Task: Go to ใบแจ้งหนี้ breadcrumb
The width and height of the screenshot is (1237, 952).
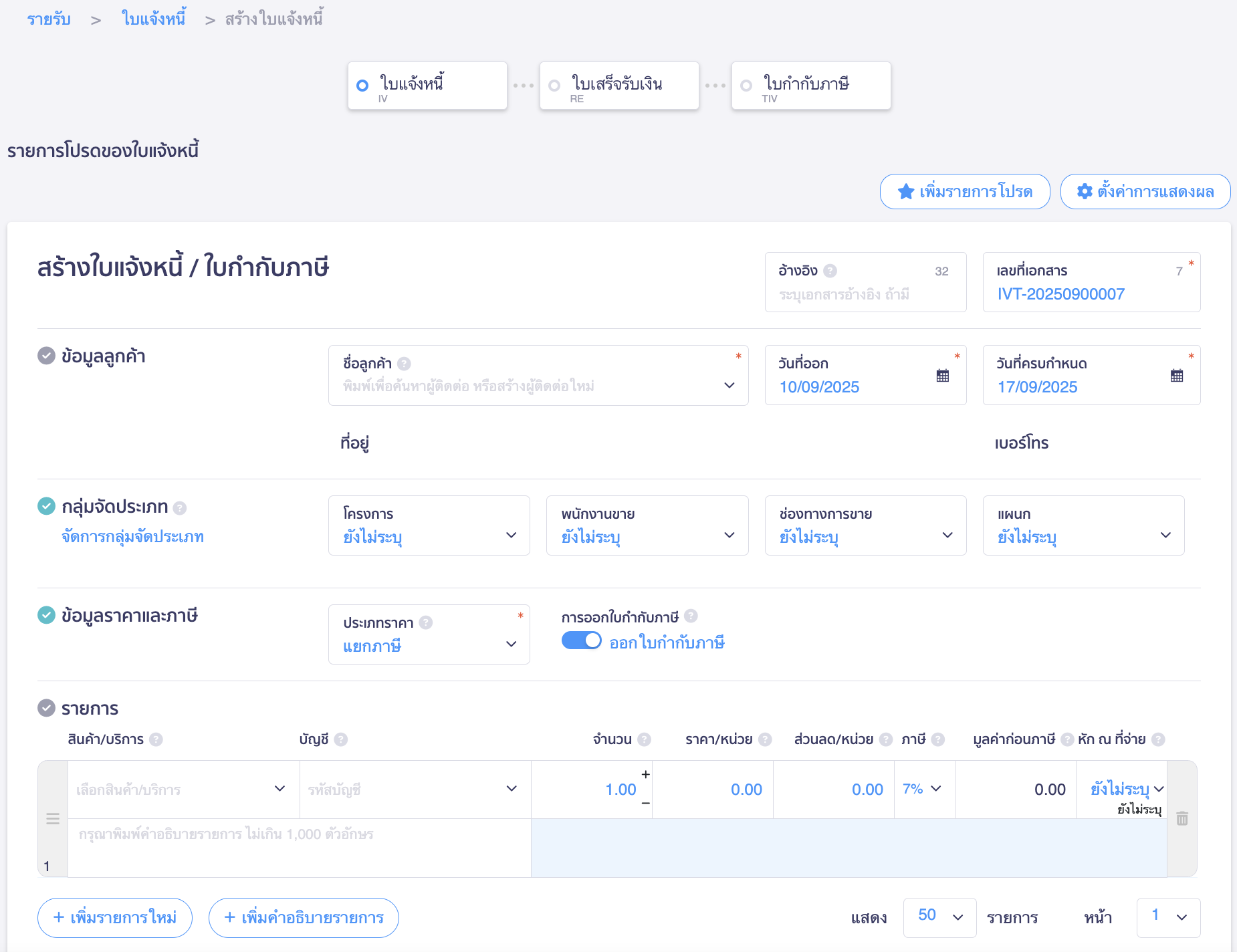Action: [x=154, y=19]
